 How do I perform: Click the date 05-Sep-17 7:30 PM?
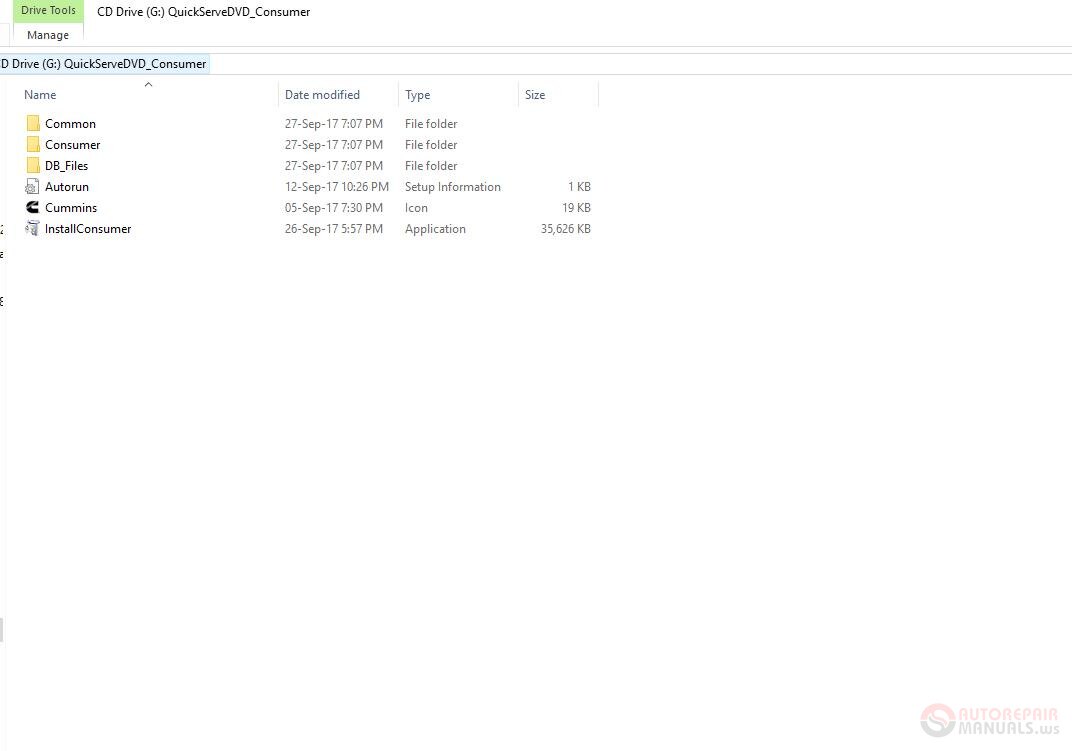(334, 208)
